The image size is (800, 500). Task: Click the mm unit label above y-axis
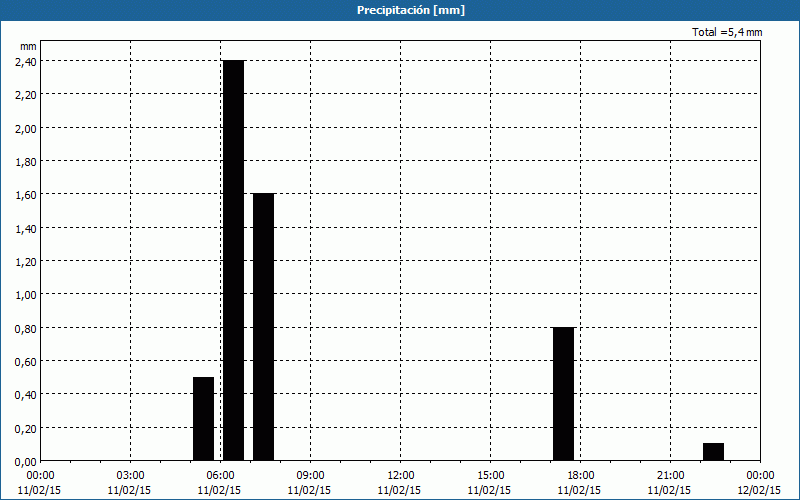pyautogui.click(x=28, y=46)
